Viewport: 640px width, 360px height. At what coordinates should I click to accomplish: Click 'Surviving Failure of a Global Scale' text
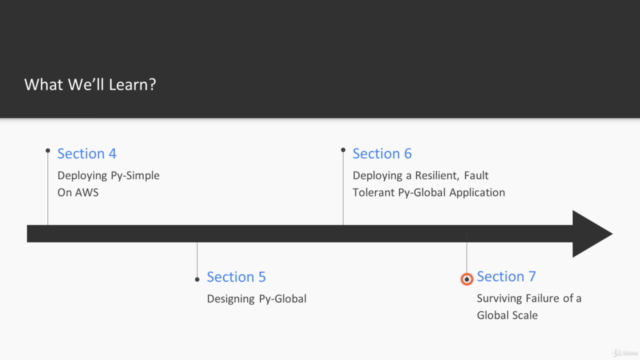tap(529, 307)
